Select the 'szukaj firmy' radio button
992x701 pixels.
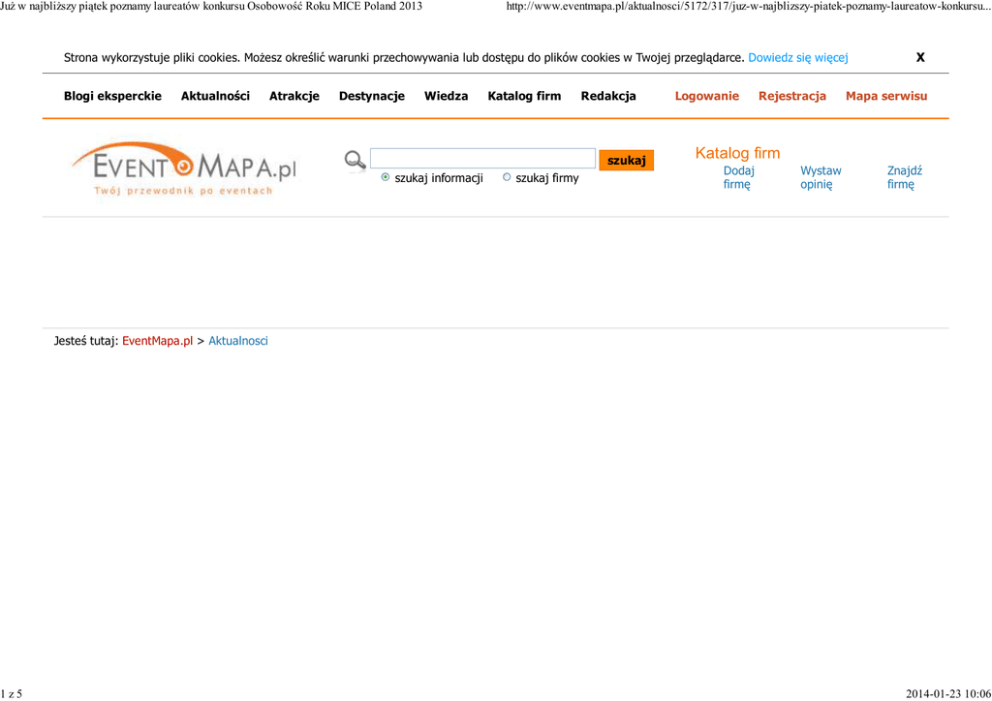point(507,178)
